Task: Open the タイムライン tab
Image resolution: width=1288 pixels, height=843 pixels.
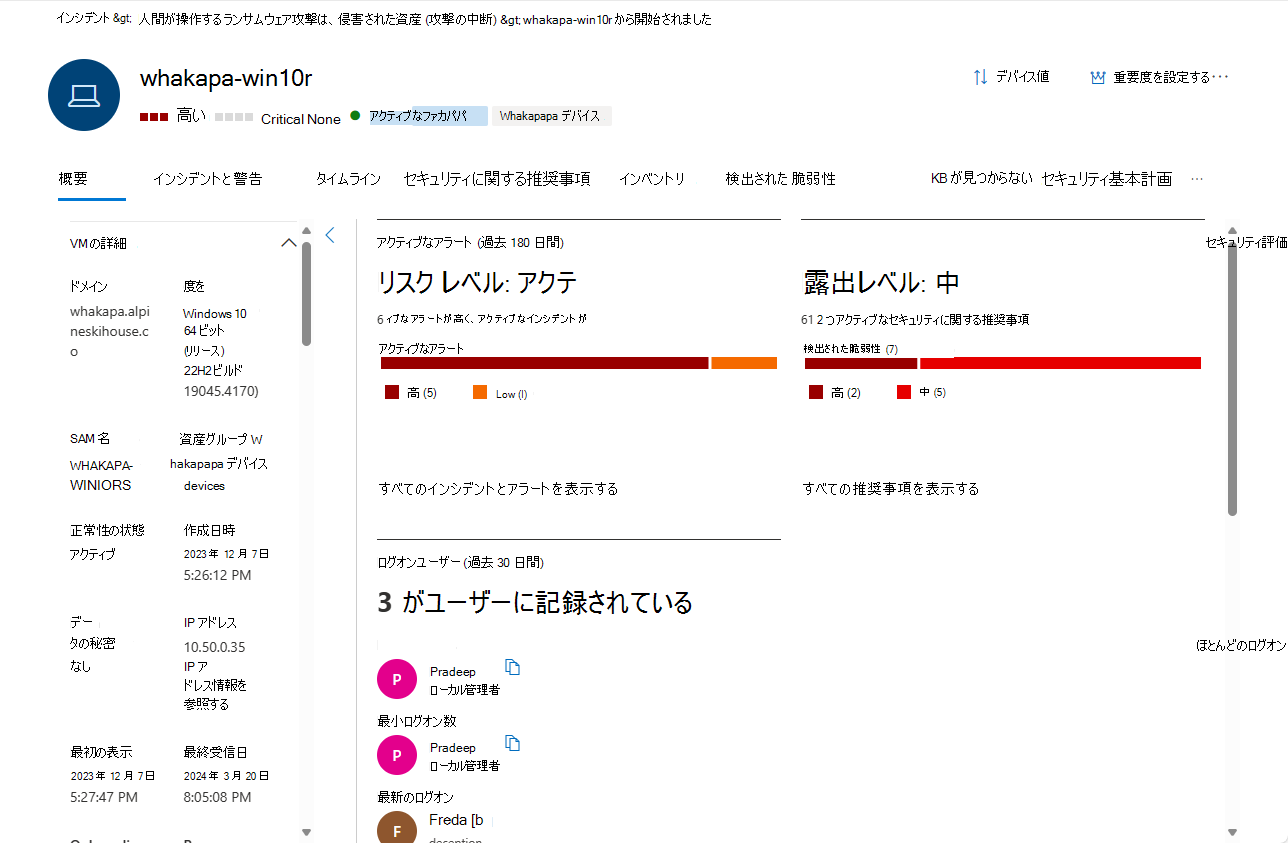Action: point(348,179)
